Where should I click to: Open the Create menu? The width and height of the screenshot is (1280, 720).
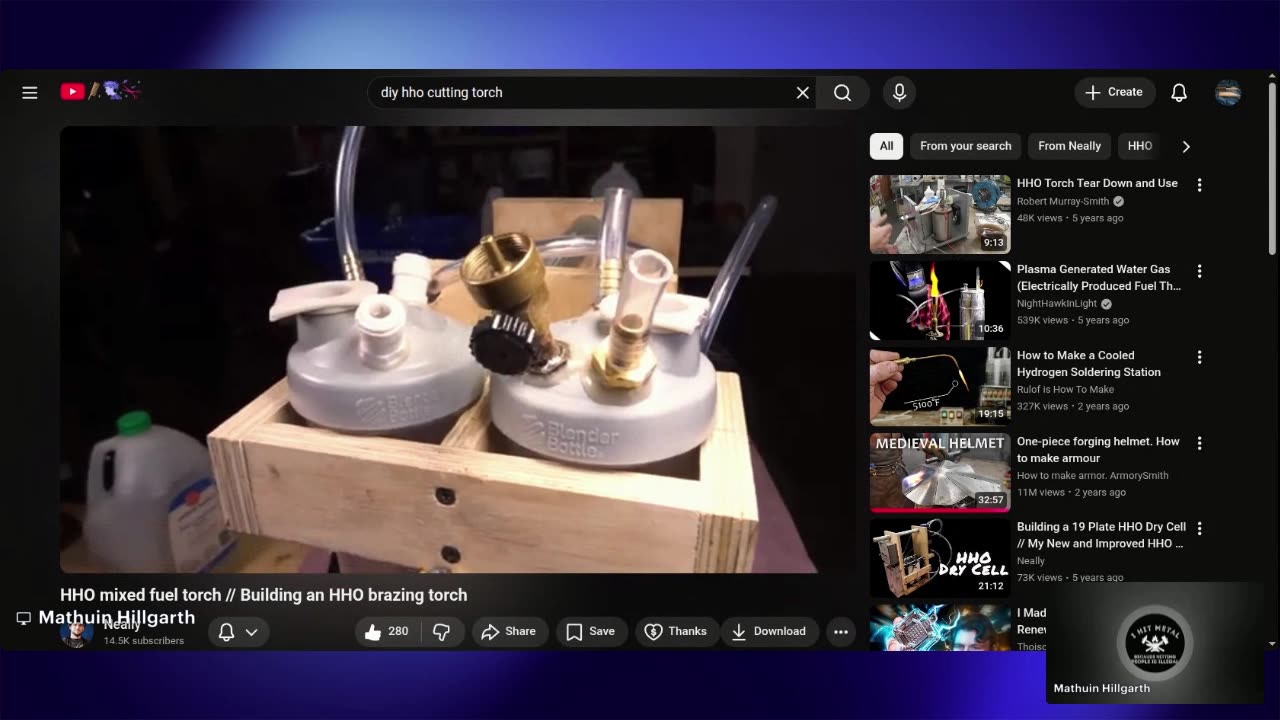[1115, 92]
